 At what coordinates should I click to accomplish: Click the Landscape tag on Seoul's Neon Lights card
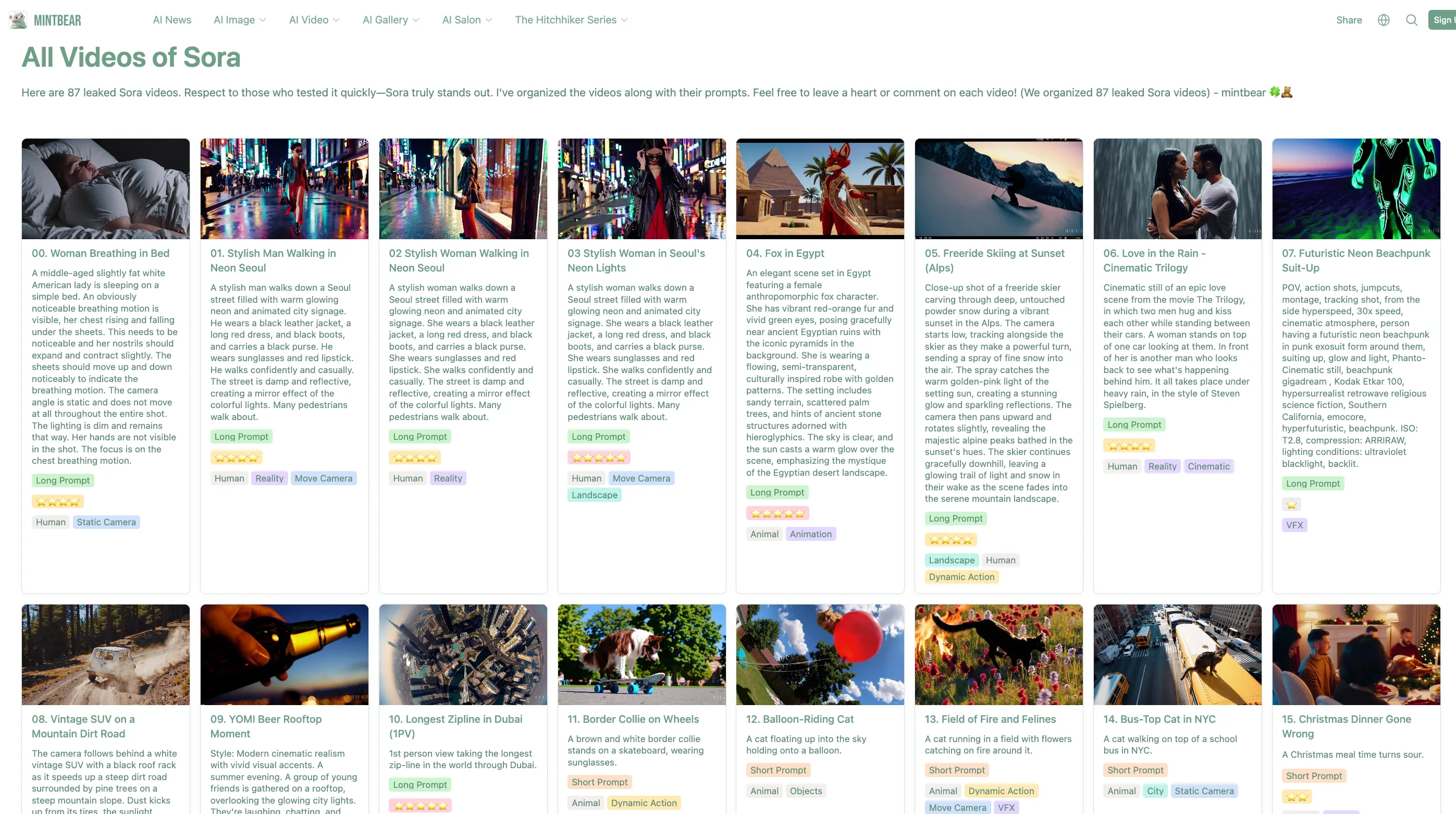coord(594,495)
